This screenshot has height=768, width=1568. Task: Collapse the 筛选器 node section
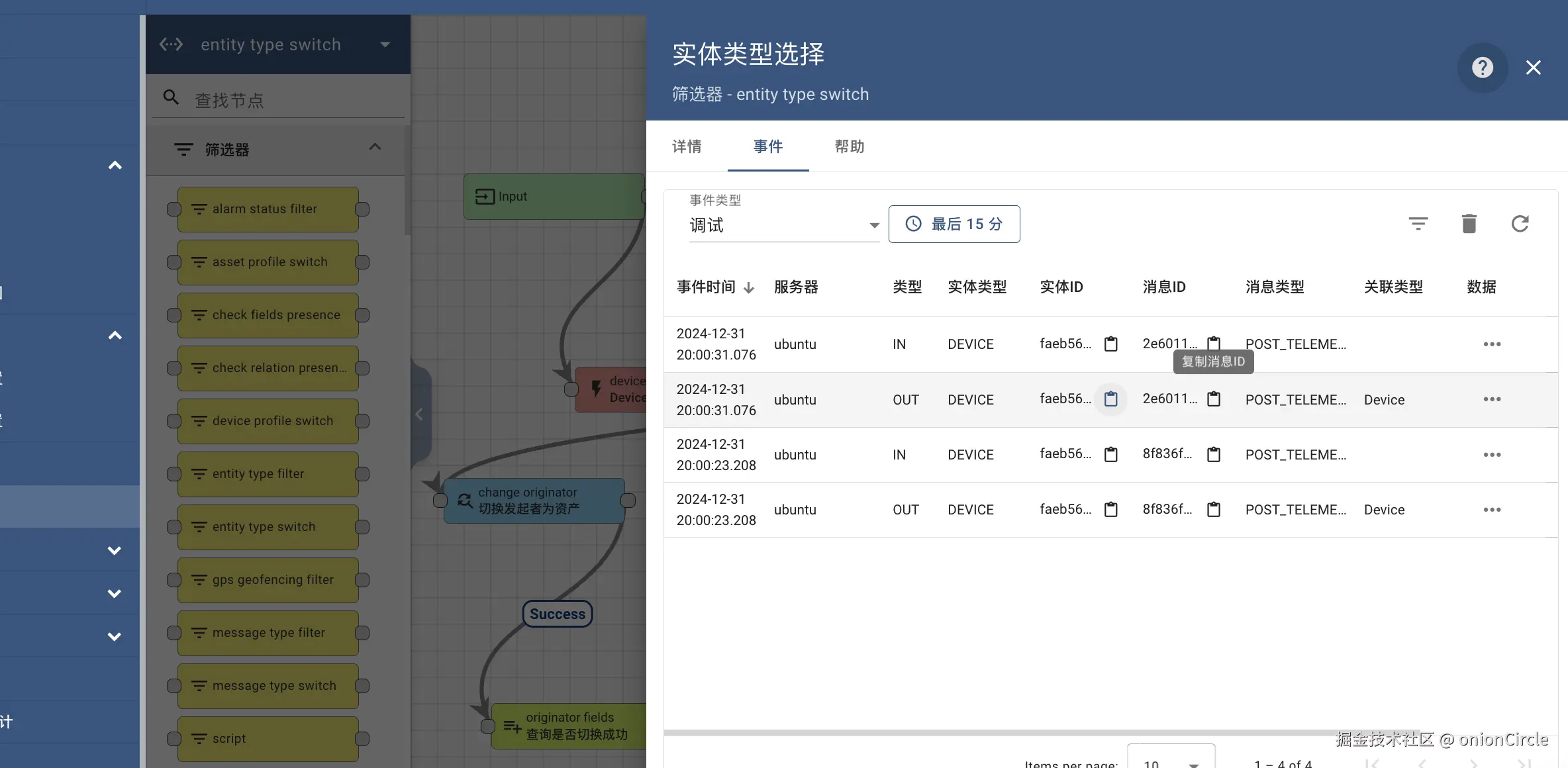point(375,147)
